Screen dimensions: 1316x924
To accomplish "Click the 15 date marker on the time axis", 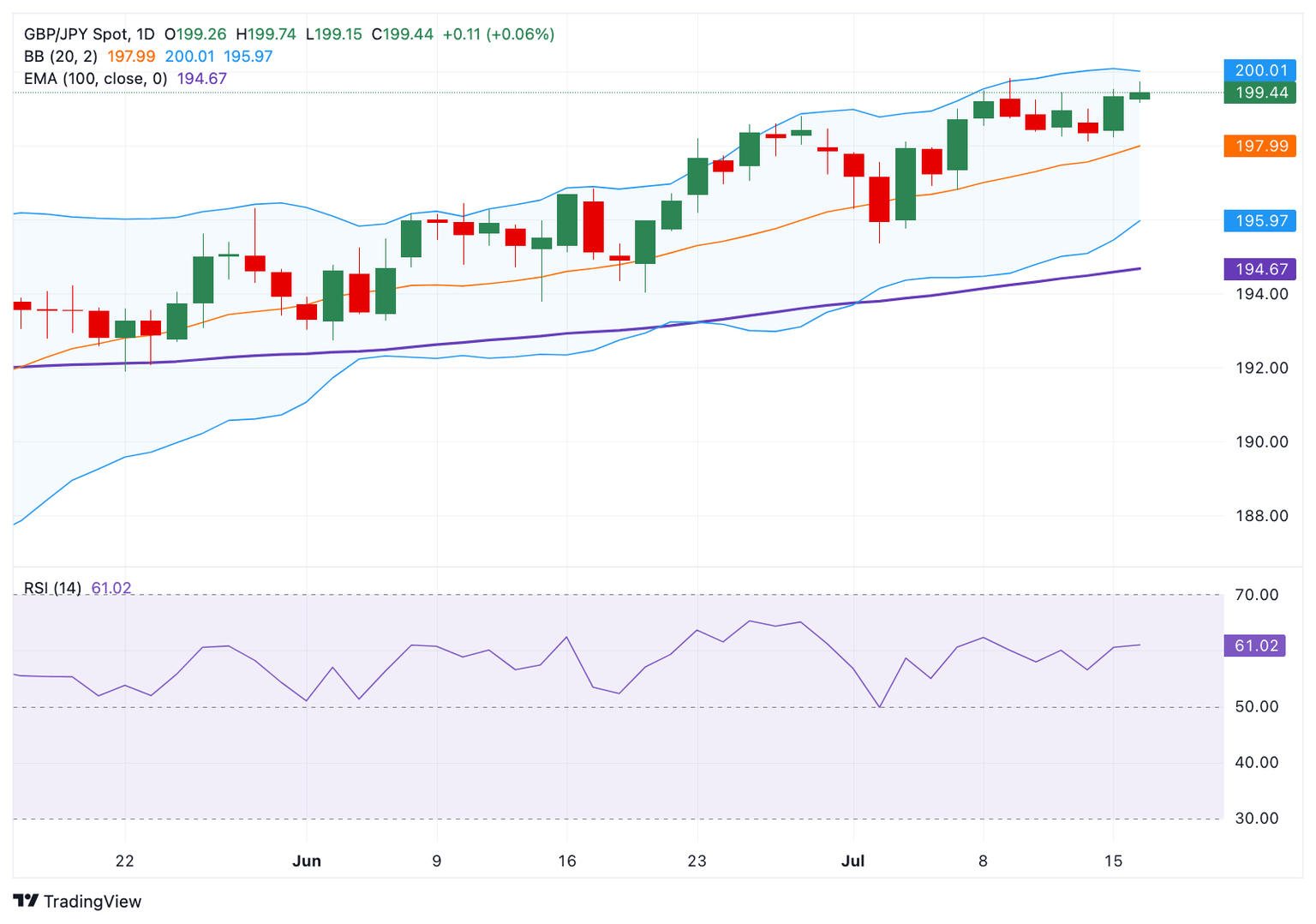I will click(1113, 861).
